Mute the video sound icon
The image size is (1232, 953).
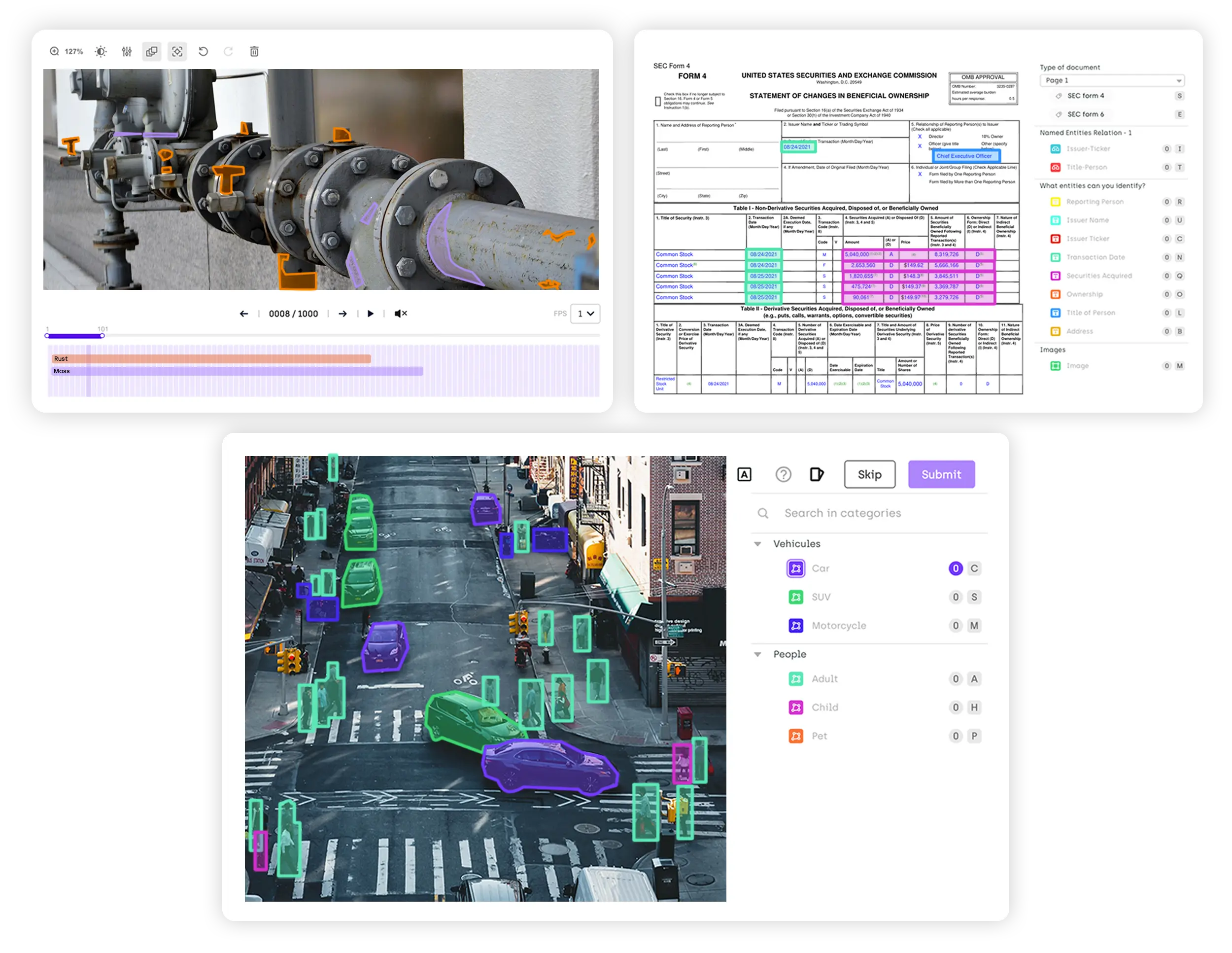point(400,314)
